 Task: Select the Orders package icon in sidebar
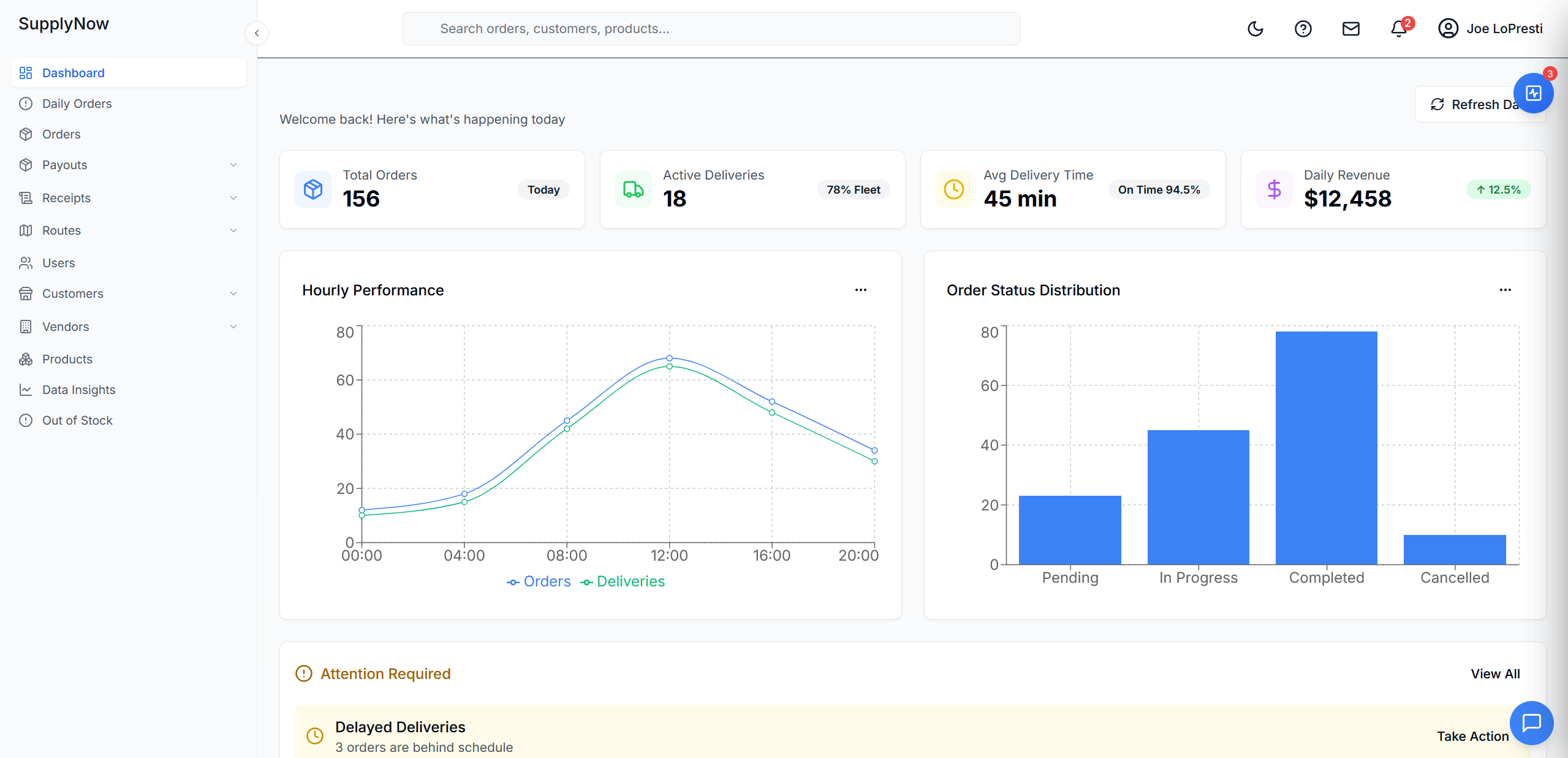(25, 134)
